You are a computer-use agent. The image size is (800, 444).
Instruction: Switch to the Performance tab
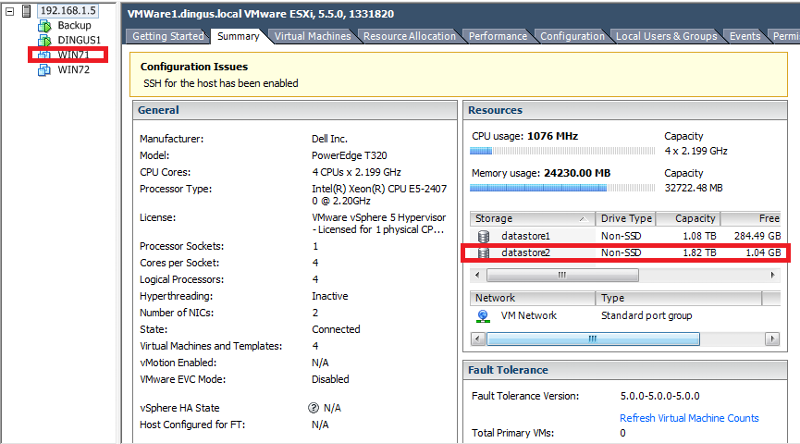pyautogui.click(x=498, y=36)
